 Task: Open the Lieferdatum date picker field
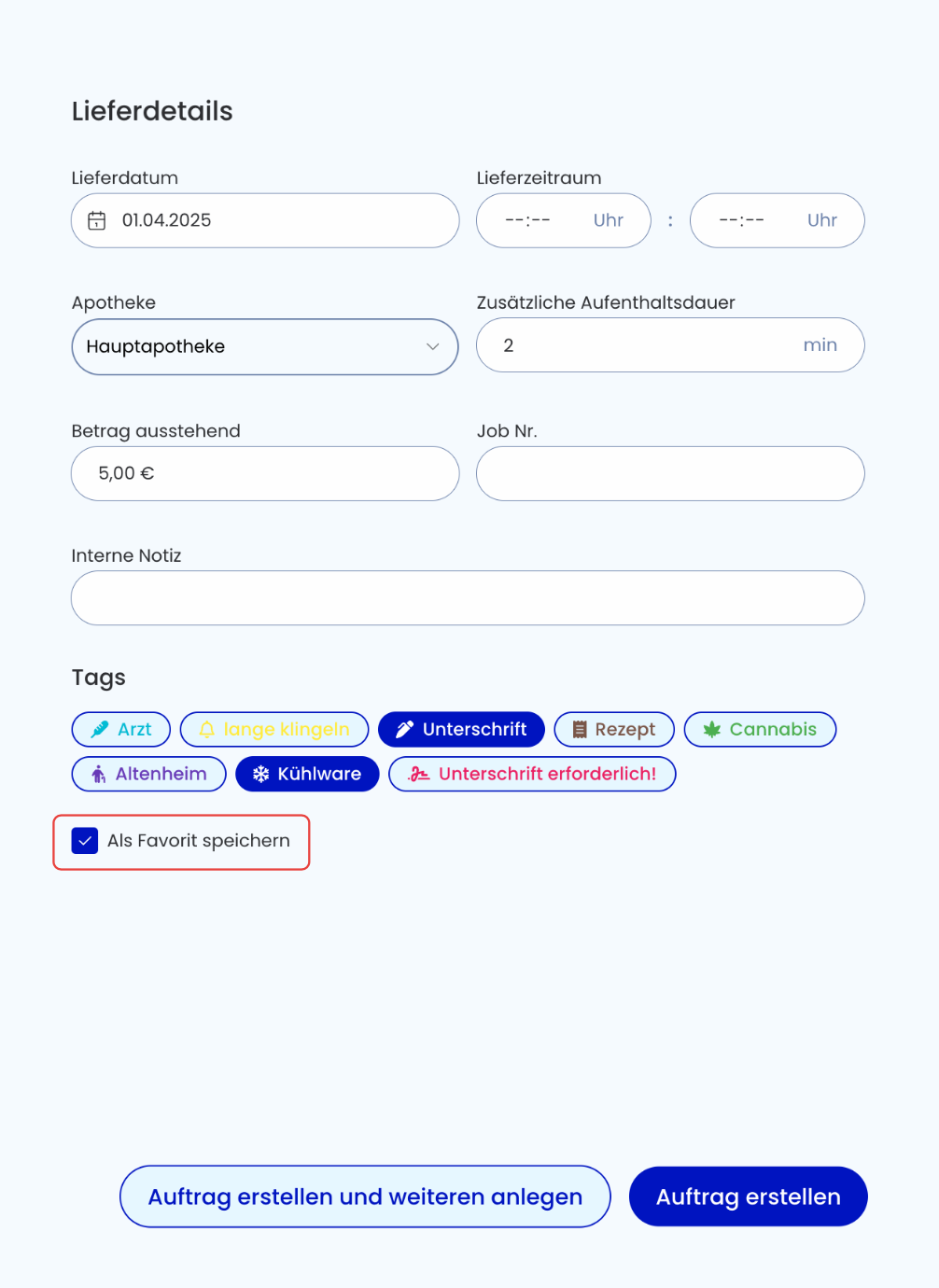265,220
